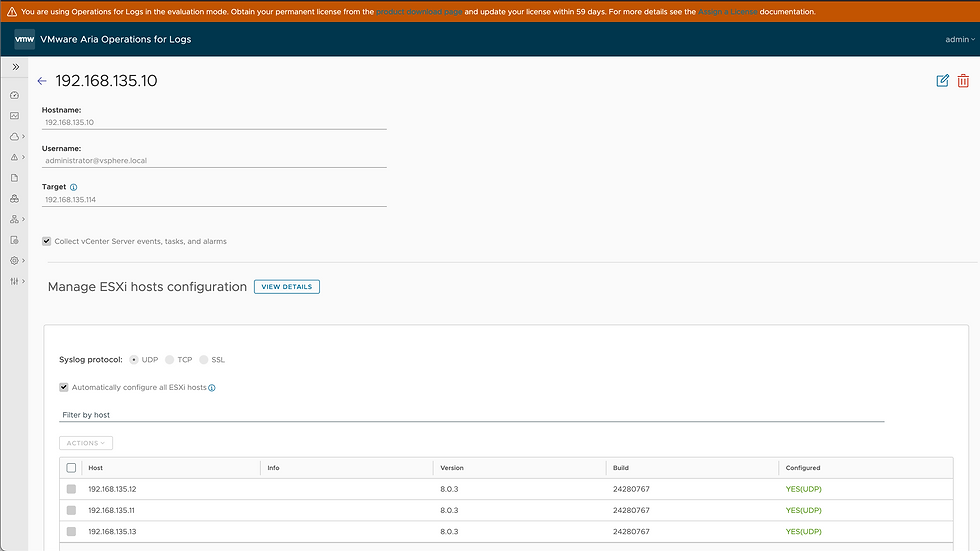Click version 8.0.3 for host 192.168.135.11

[x=449, y=510]
